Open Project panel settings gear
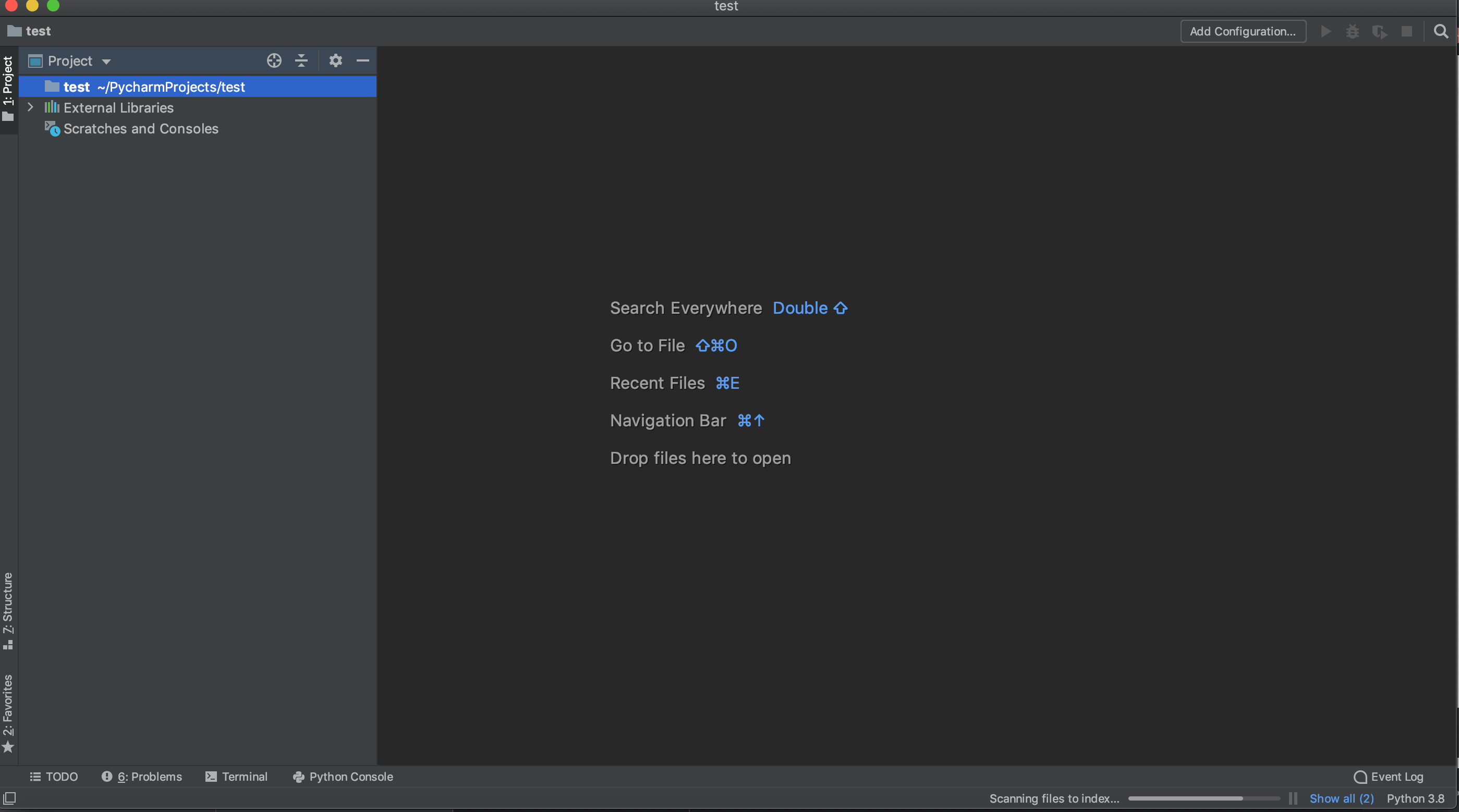The image size is (1459, 812). click(335, 60)
